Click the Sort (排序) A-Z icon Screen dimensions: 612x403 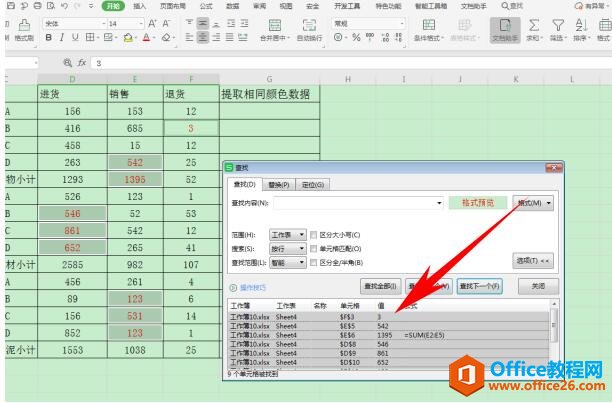[x=582, y=30]
